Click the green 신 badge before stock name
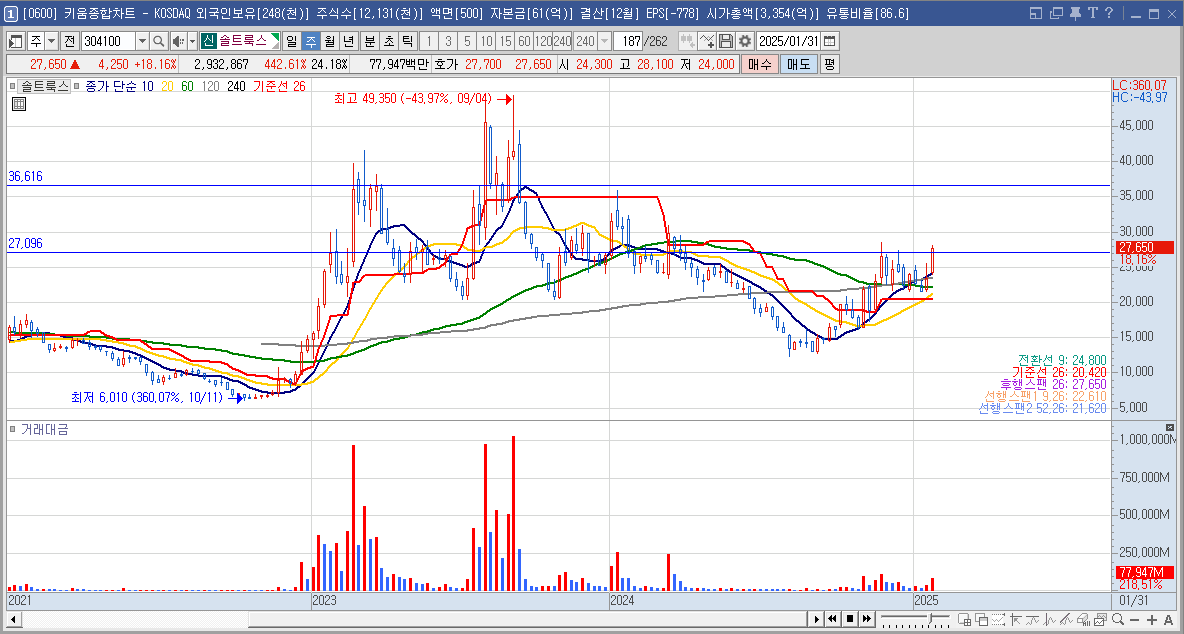1184x634 pixels. coord(209,41)
